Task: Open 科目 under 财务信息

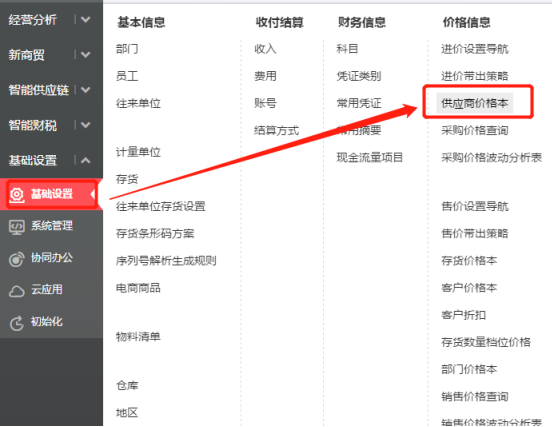Action: click(347, 49)
